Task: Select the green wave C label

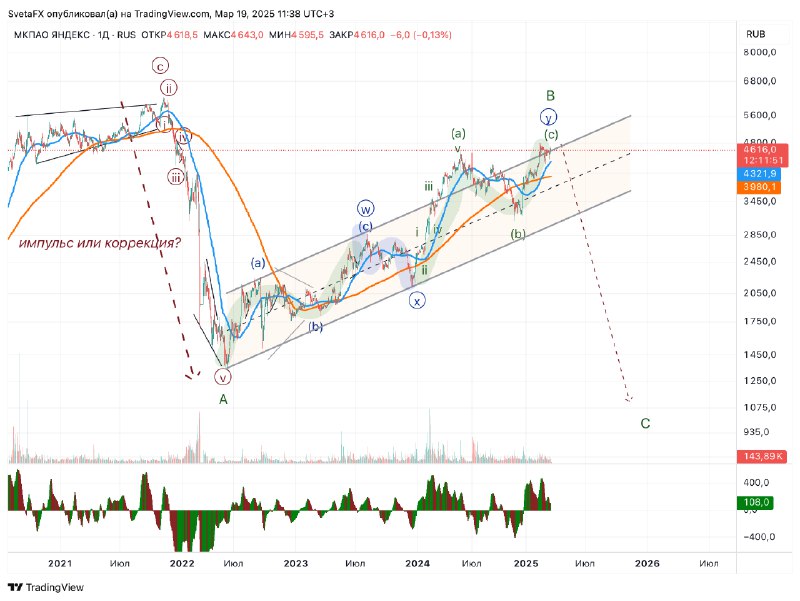Action: click(x=645, y=423)
